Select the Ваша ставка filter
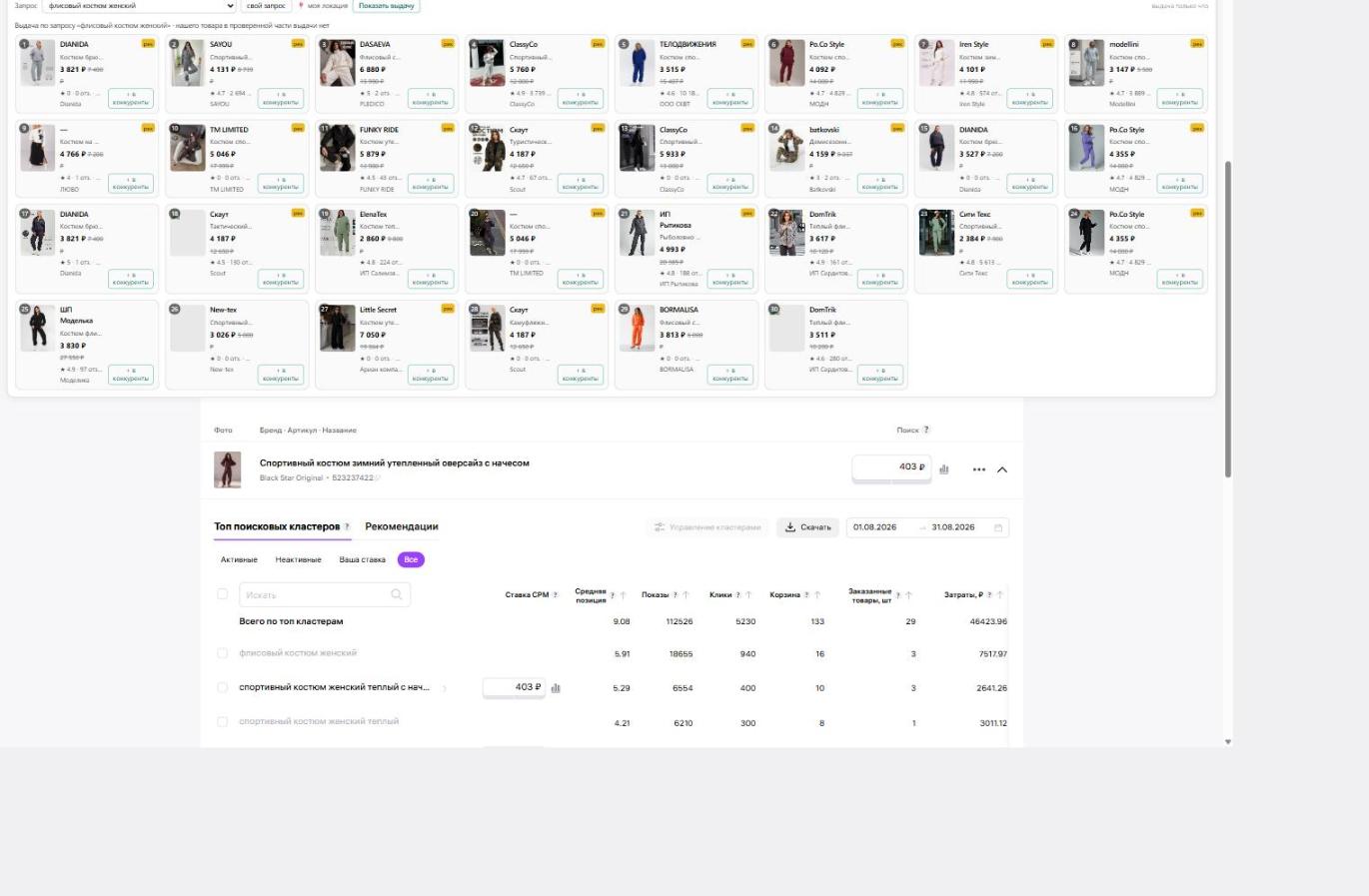Image resolution: width=1369 pixels, height=896 pixels. (x=362, y=559)
